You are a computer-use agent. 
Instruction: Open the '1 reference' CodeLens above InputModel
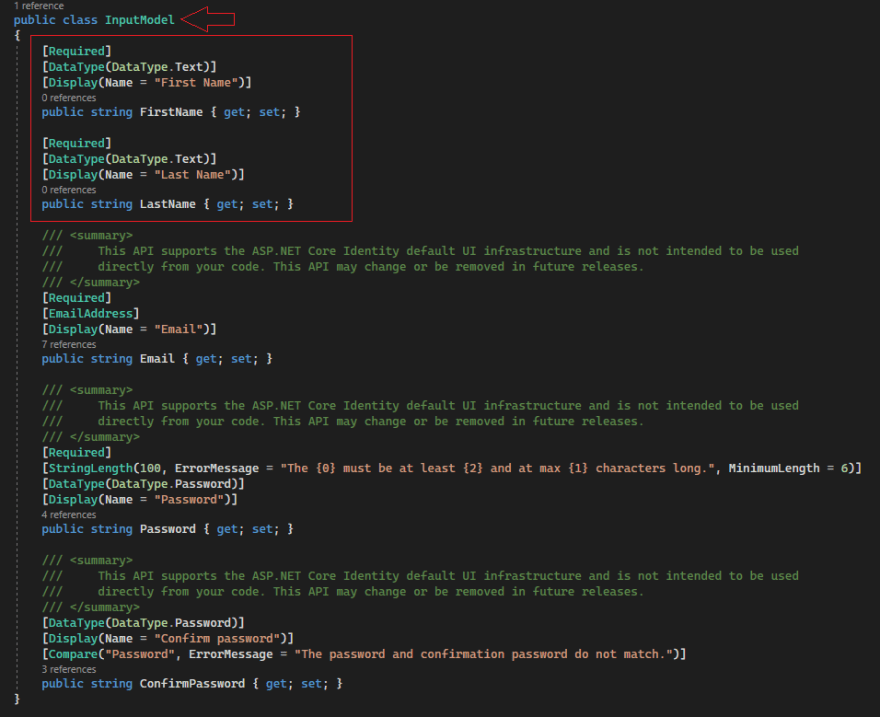coord(39,6)
